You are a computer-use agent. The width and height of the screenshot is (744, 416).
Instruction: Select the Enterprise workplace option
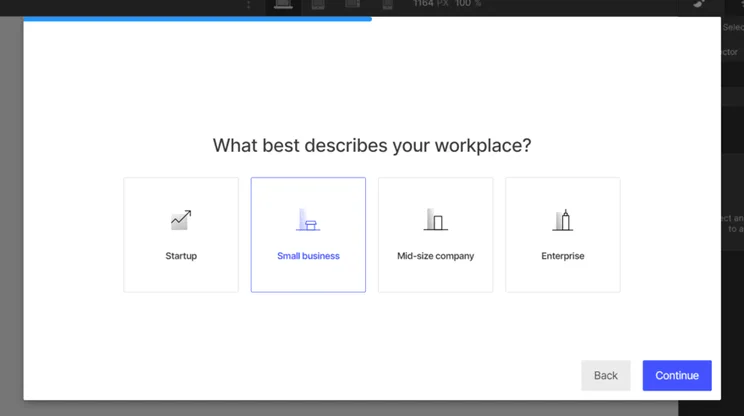(x=563, y=235)
